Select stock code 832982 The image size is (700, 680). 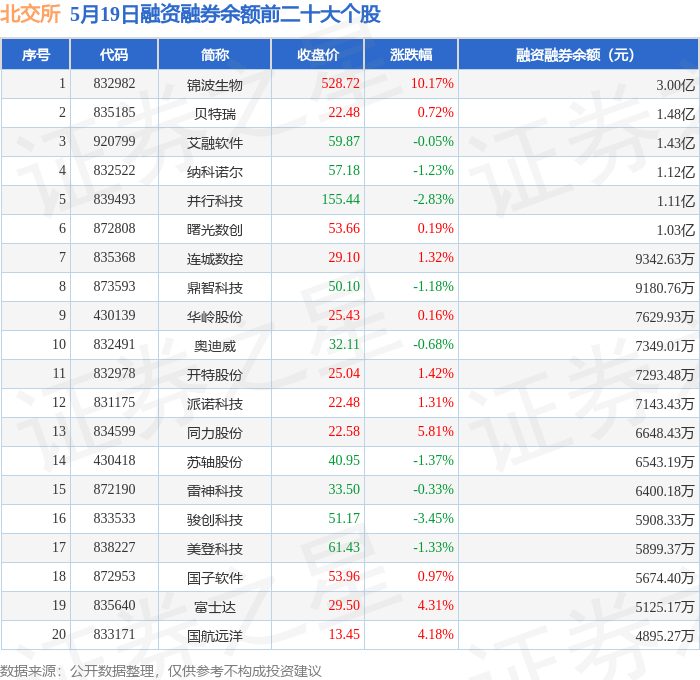point(114,83)
